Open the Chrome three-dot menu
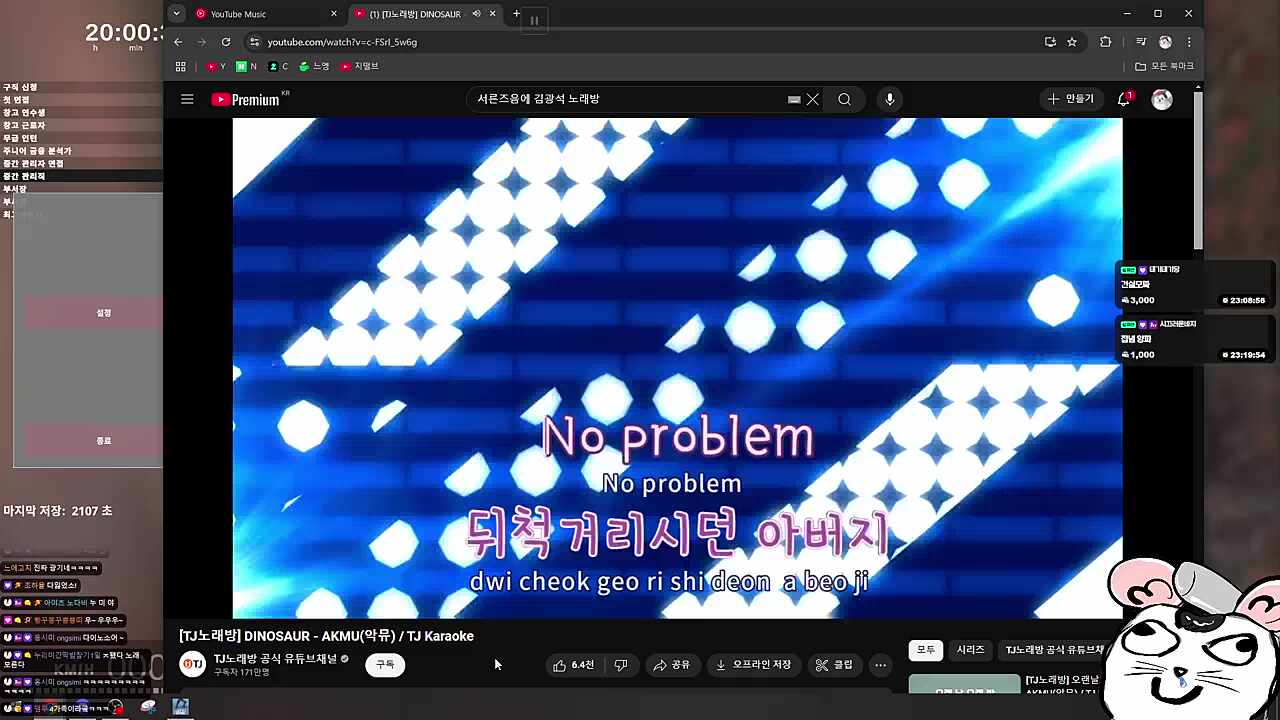1280x720 pixels. [1189, 42]
